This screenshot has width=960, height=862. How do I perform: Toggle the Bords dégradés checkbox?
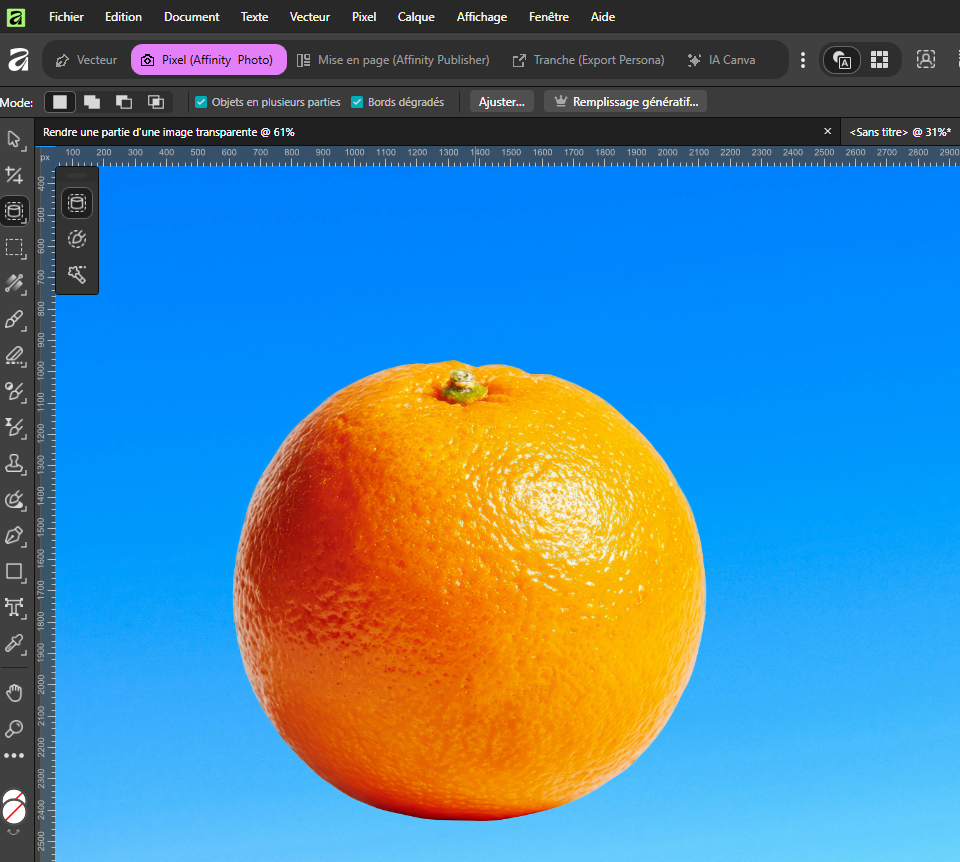pos(357,102)
